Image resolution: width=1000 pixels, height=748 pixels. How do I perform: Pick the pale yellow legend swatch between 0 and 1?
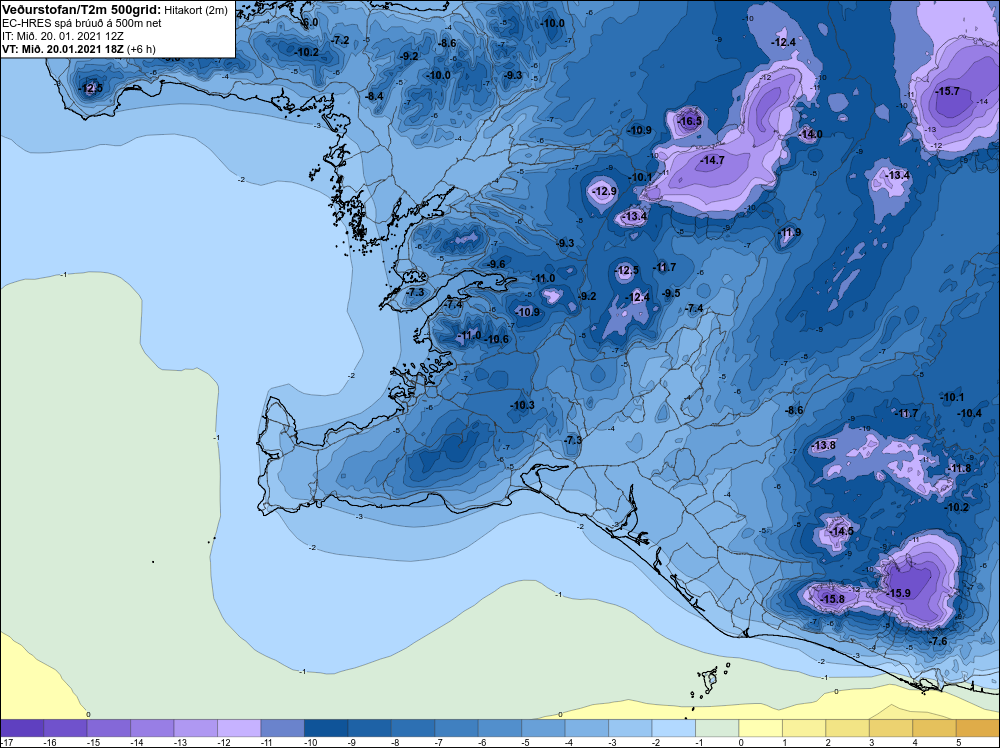click(760, 728)
